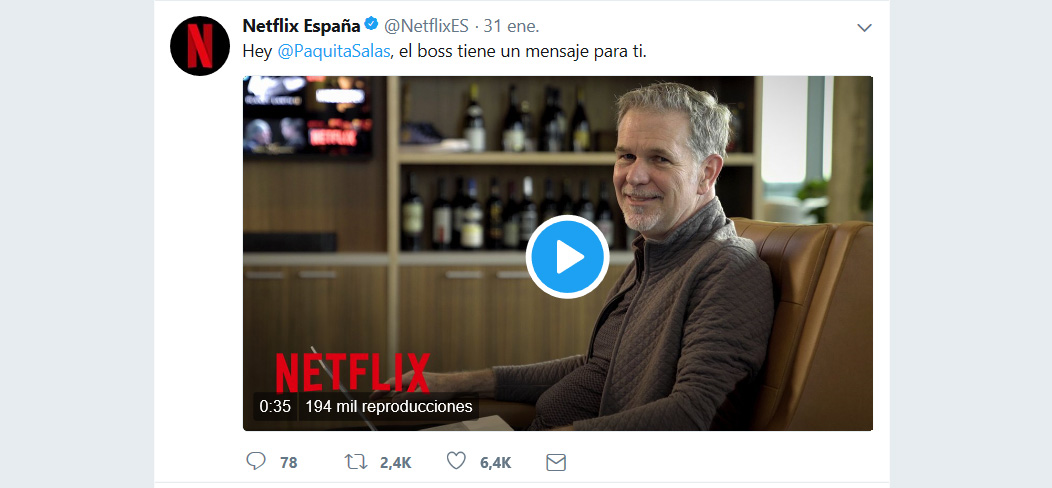The image size is (1052, 488).
Task: Open the tweet options chevron menu
Action: coord(864,28)
